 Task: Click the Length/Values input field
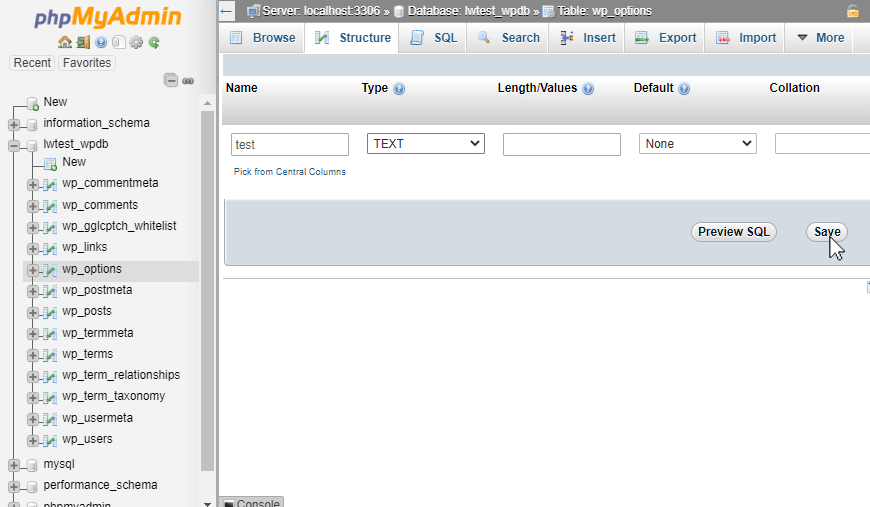[562, 144]
